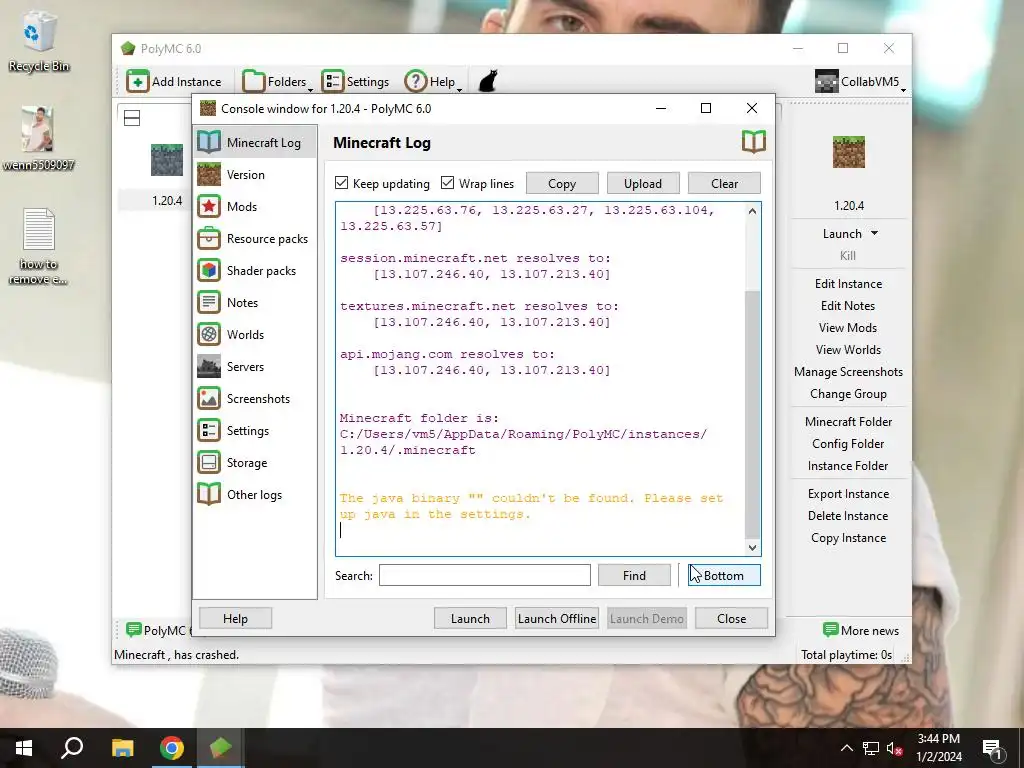Open the Recycle Bin desktop icon
1024x768 pixels.
[x=39, y=42]
